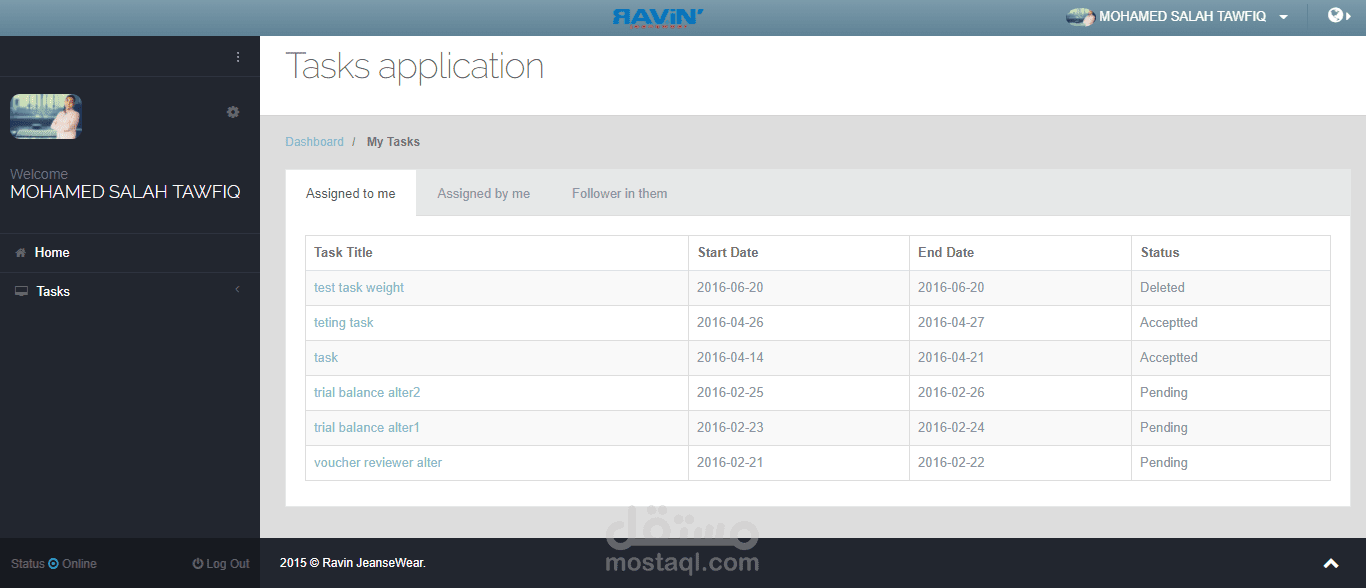Click the Online status circle icon
This screenshot has width=1366, height=588.
[x=53, y=564]
